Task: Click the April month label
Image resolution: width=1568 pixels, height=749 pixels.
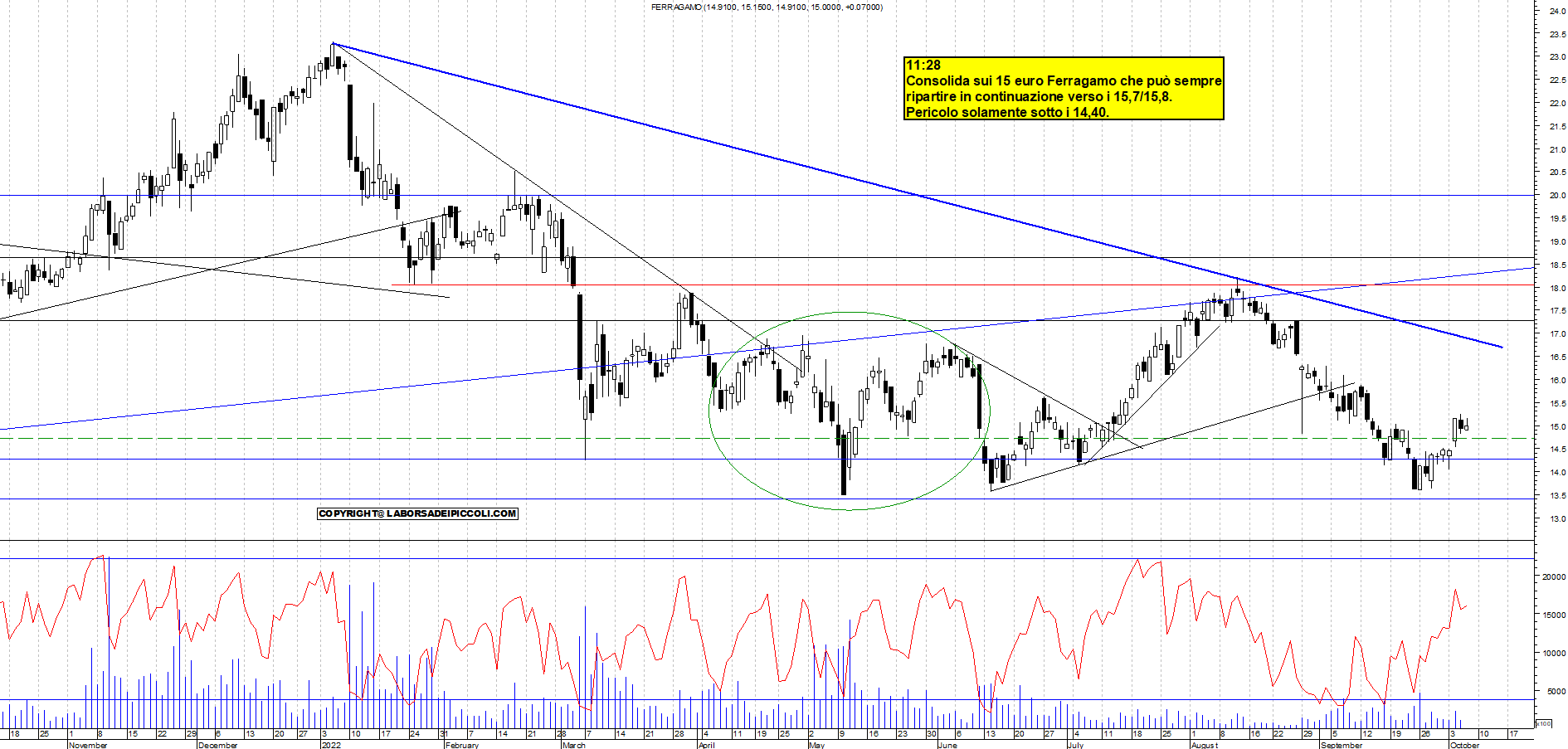Action: [x=707, y=745]
